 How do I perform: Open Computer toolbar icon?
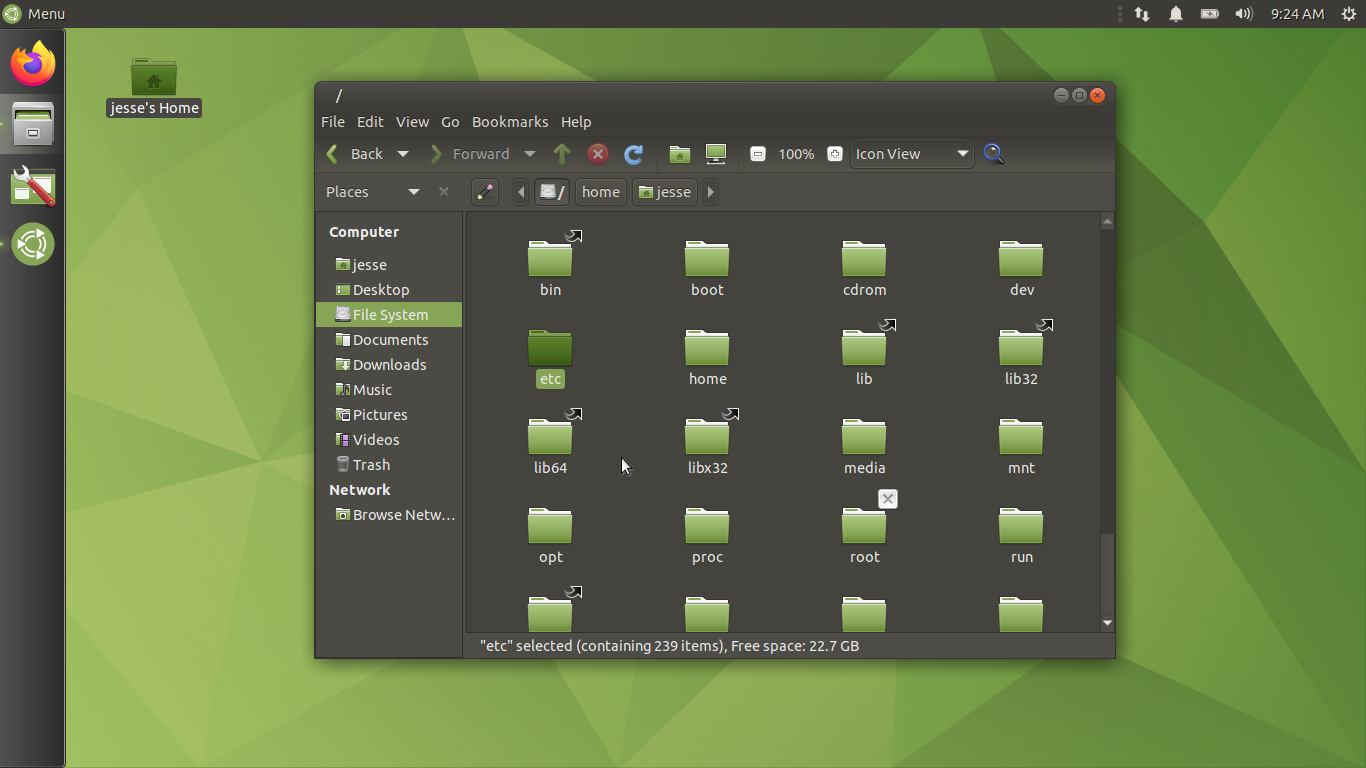click(716, 154)
